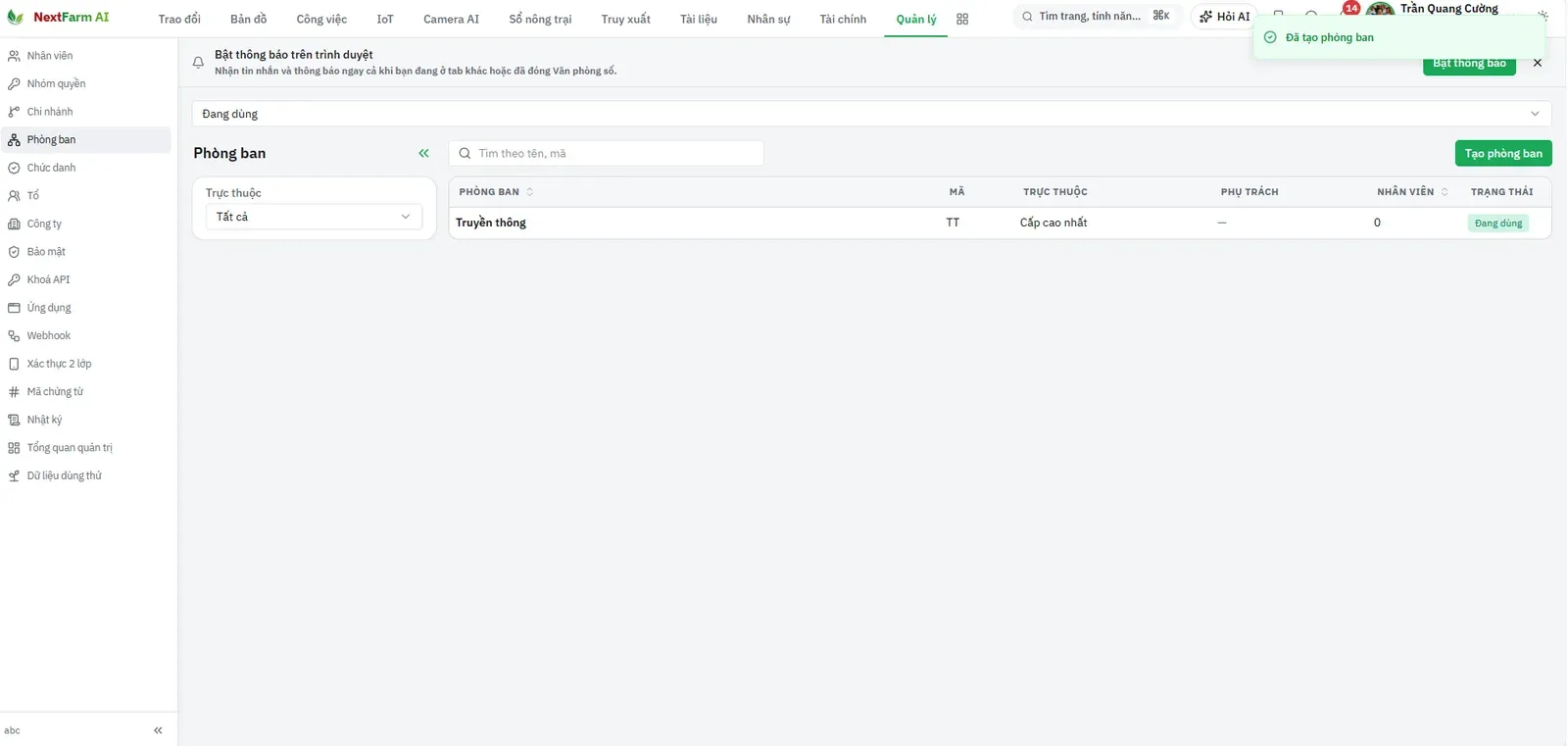1568x746 pixels.
Task: Click the notification bell icon in banner
Action: 198,62
